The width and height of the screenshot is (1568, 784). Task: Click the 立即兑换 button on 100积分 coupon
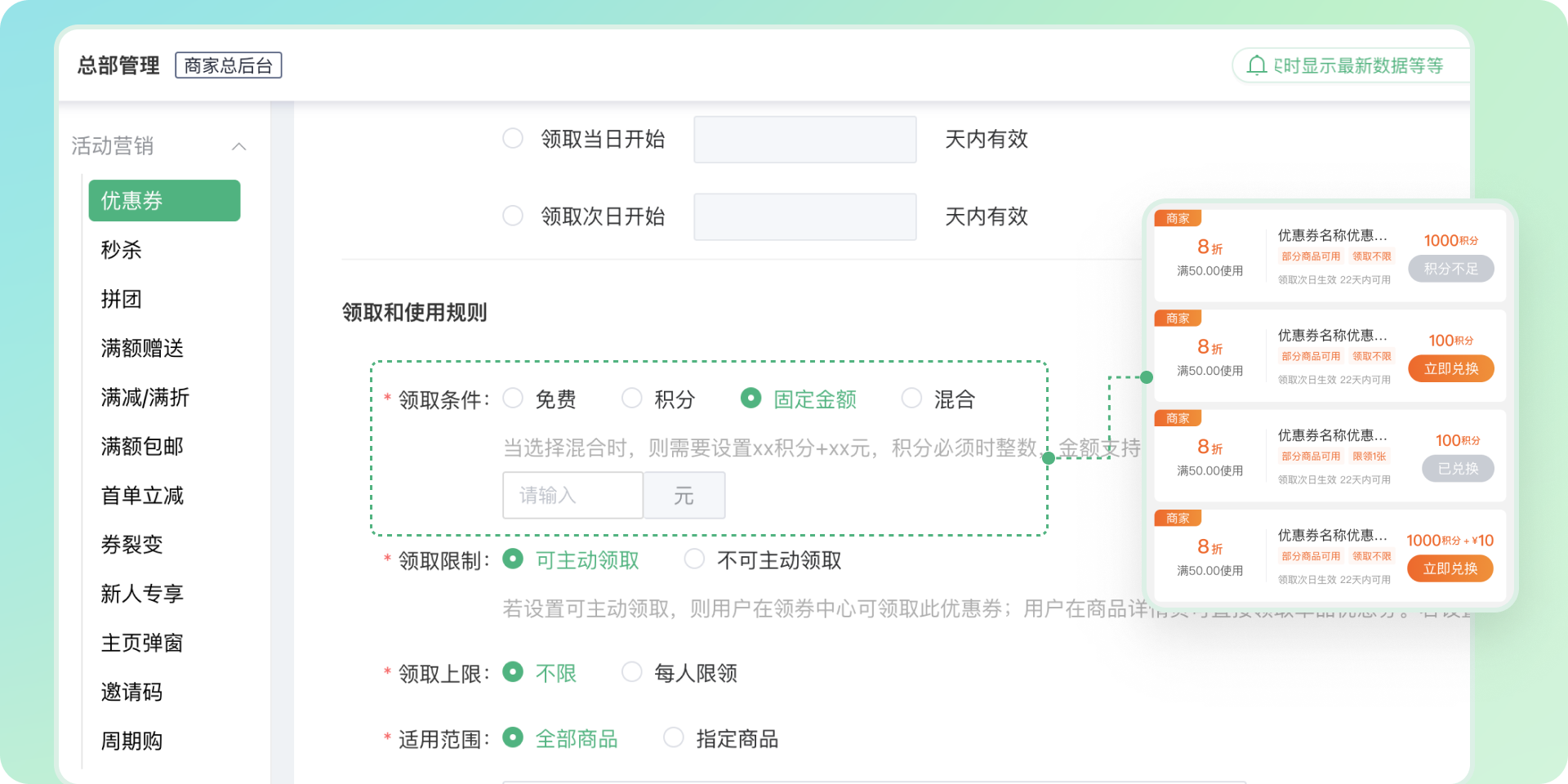(1451, 369)
